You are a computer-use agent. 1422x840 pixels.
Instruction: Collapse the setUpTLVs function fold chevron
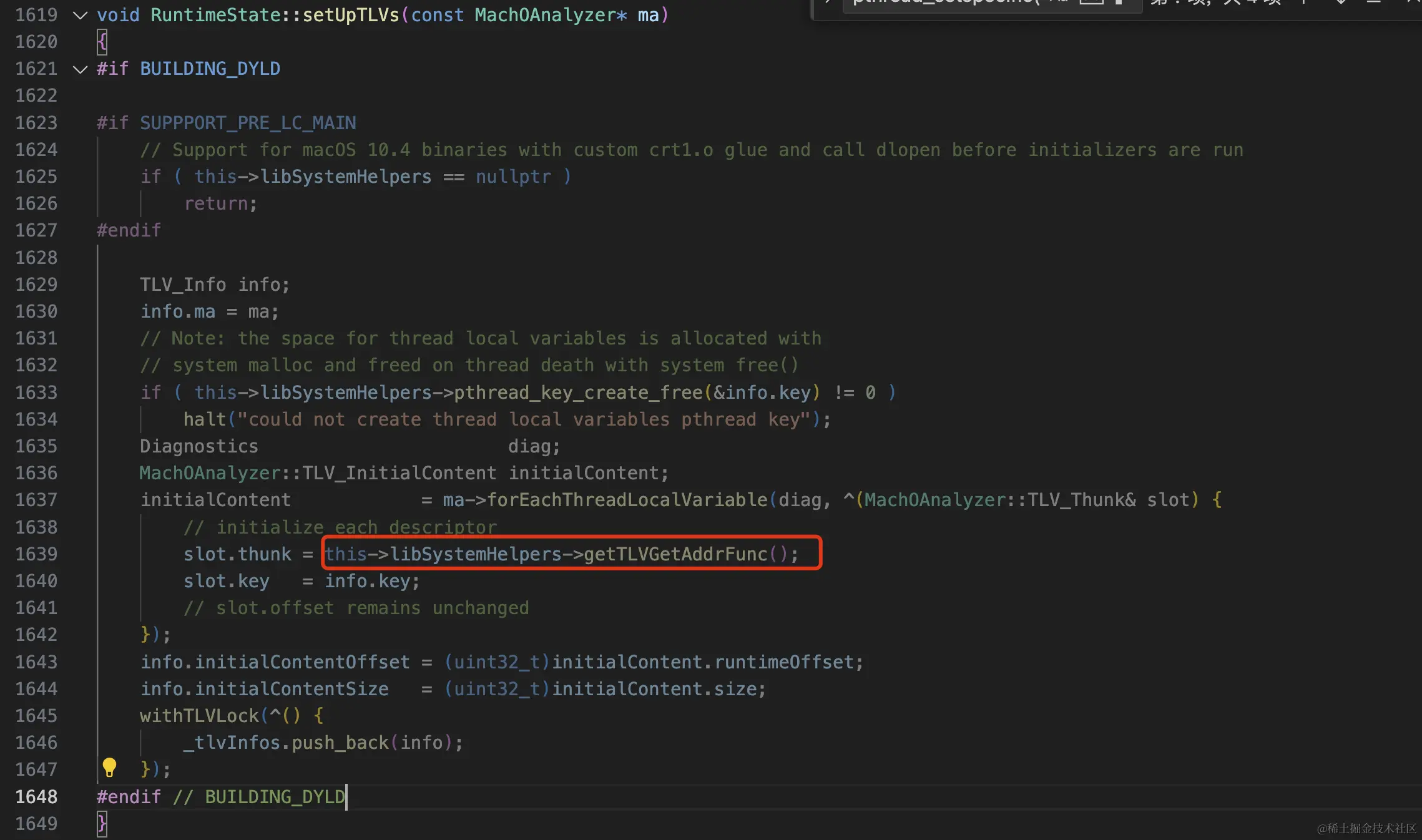[80, 15]
